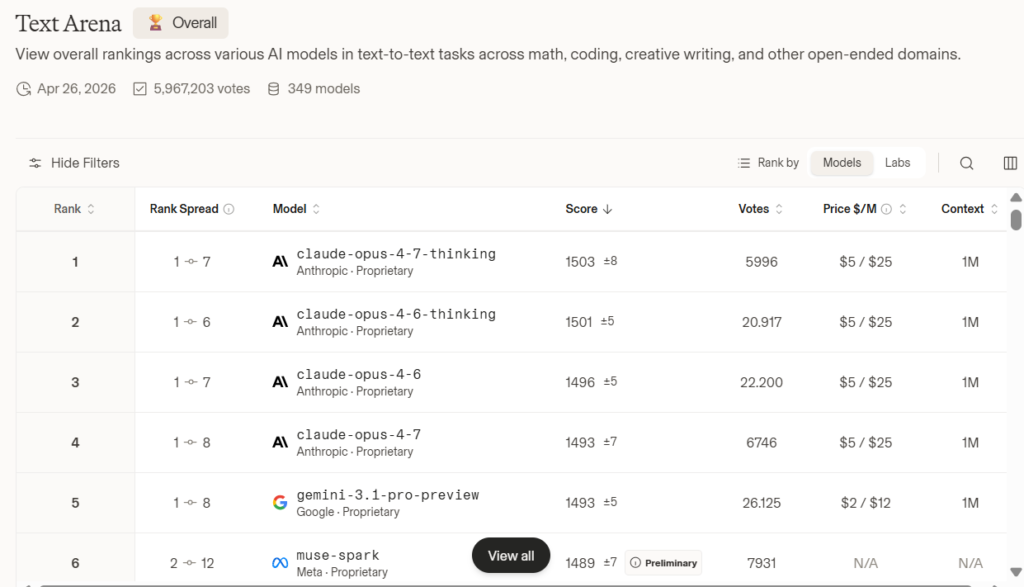Image resolution: width=1024 pixels, height=587 pixels.
Task: Click the info icon in Preliminary badge
Action: [x=635, y=563]
